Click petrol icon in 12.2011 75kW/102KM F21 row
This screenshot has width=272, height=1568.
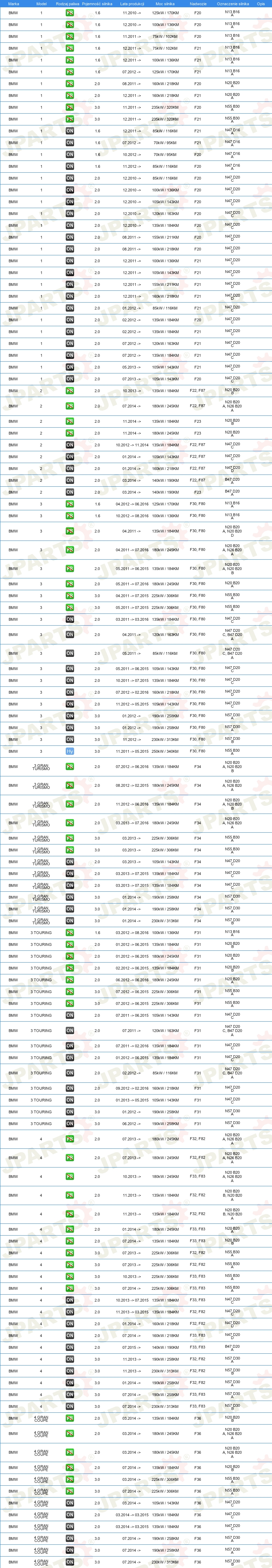point(70,48)
